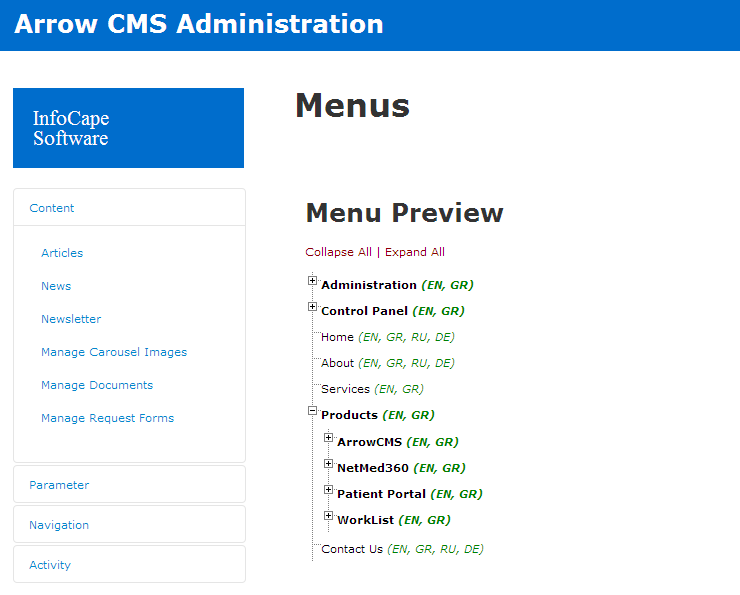This screenshot has width=740, height=595.
Task: Expand the WorkList submenu node
Action: point(328,515)
